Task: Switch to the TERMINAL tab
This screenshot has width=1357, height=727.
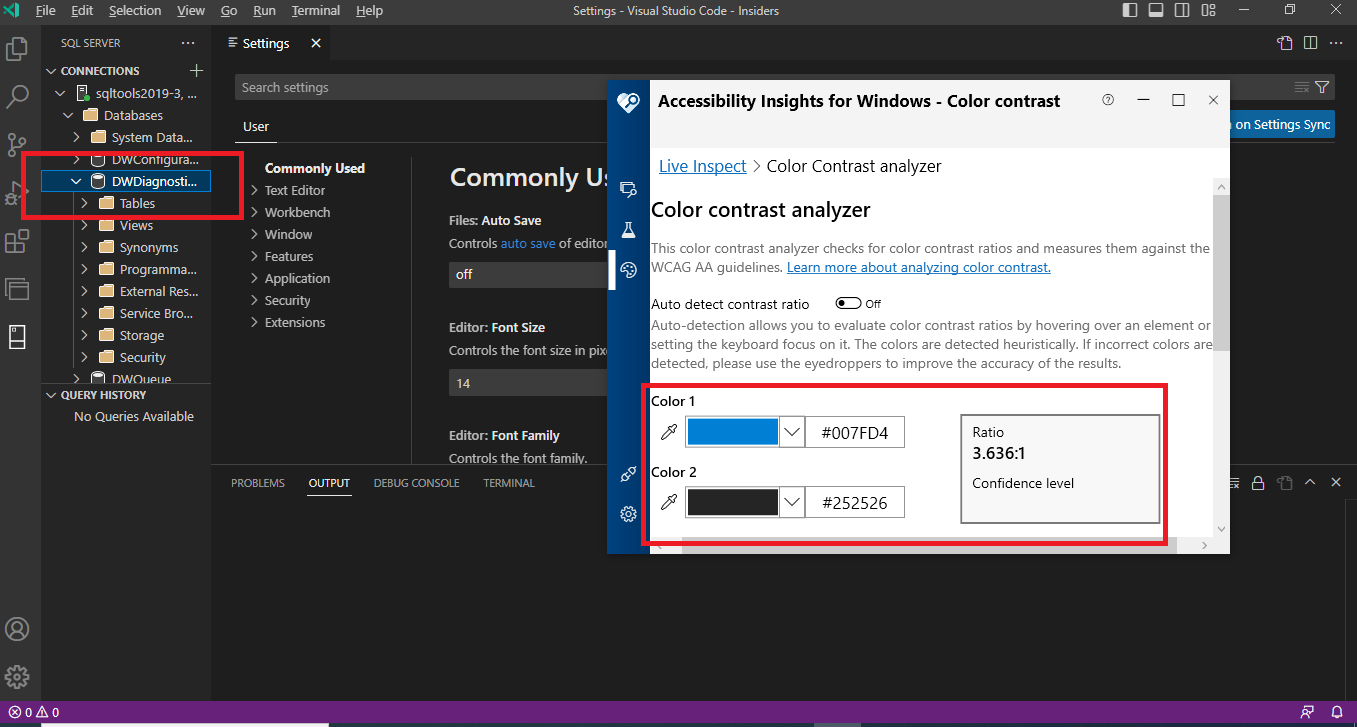Action: tap(508, 482)
